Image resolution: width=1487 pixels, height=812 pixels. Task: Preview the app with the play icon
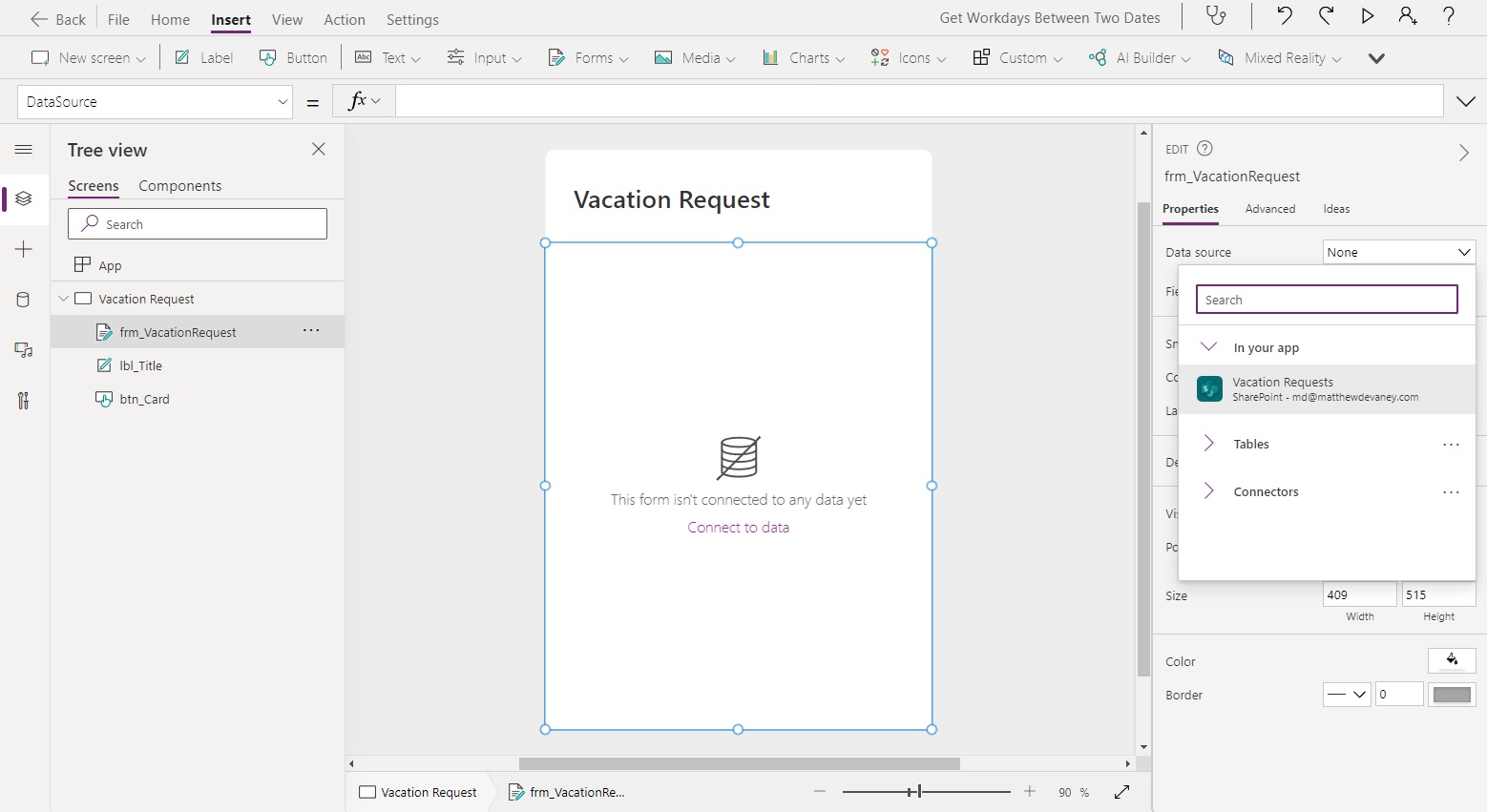[1367, 16]
